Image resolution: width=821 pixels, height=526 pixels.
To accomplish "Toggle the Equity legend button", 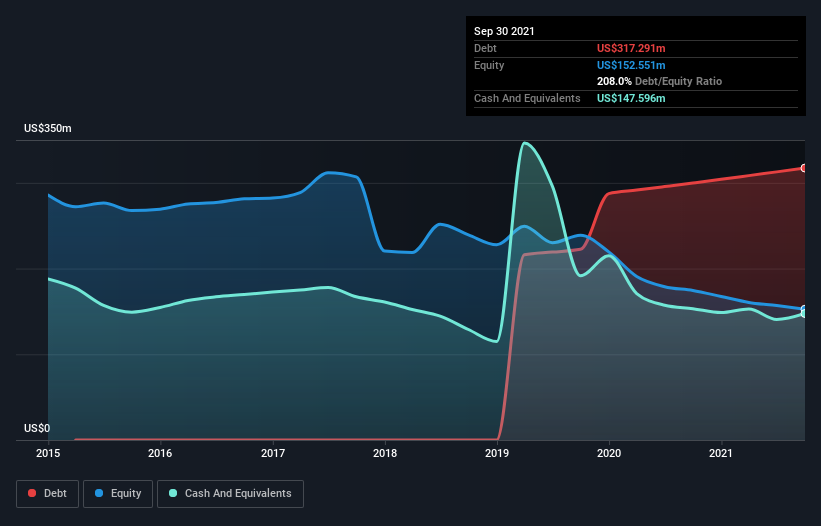I will (x=118, y=494).
